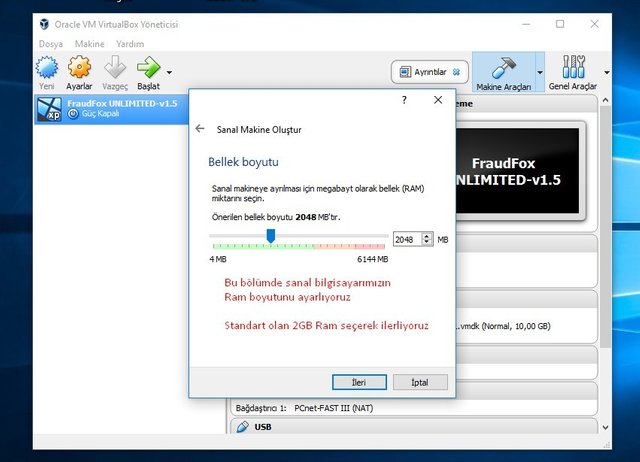Click 'PCnet-FAST III (NAT)' adapter text

(333, 408)
